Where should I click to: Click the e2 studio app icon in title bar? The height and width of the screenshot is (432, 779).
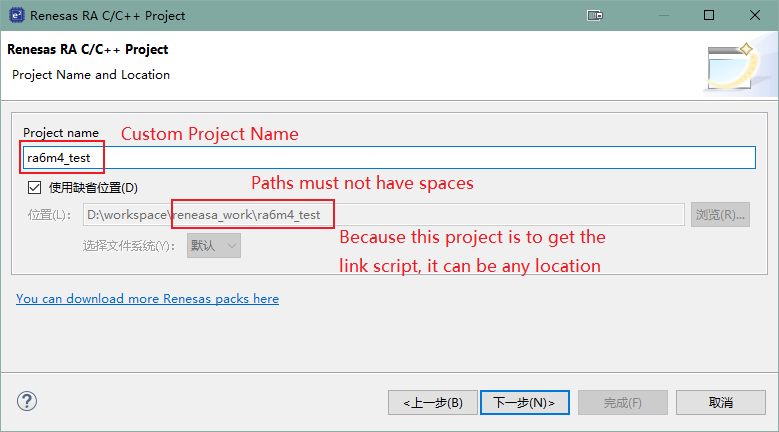click(15, 16)
